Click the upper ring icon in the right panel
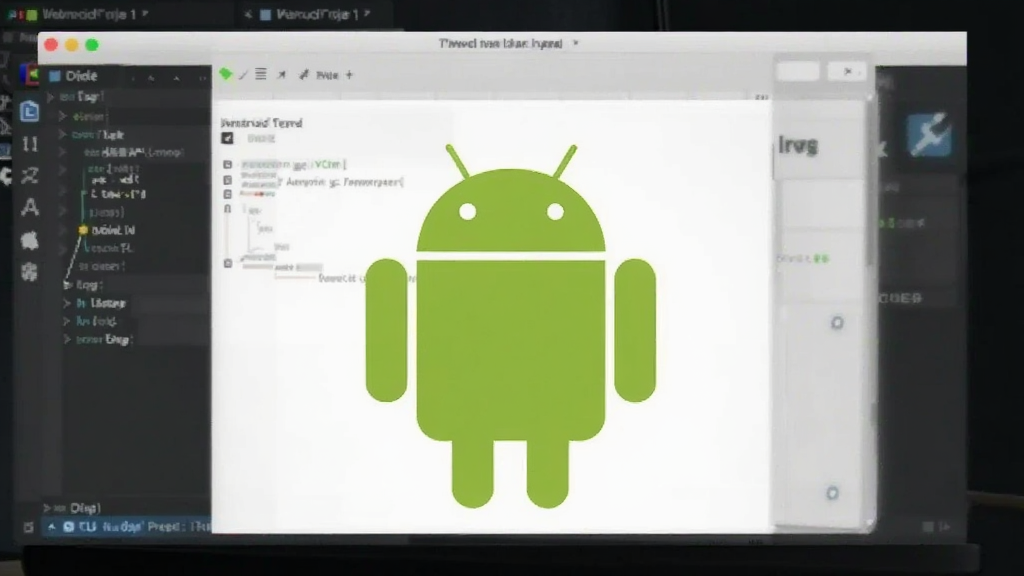Viewport: 1024px width, 576px height. [x=837, y=323]
